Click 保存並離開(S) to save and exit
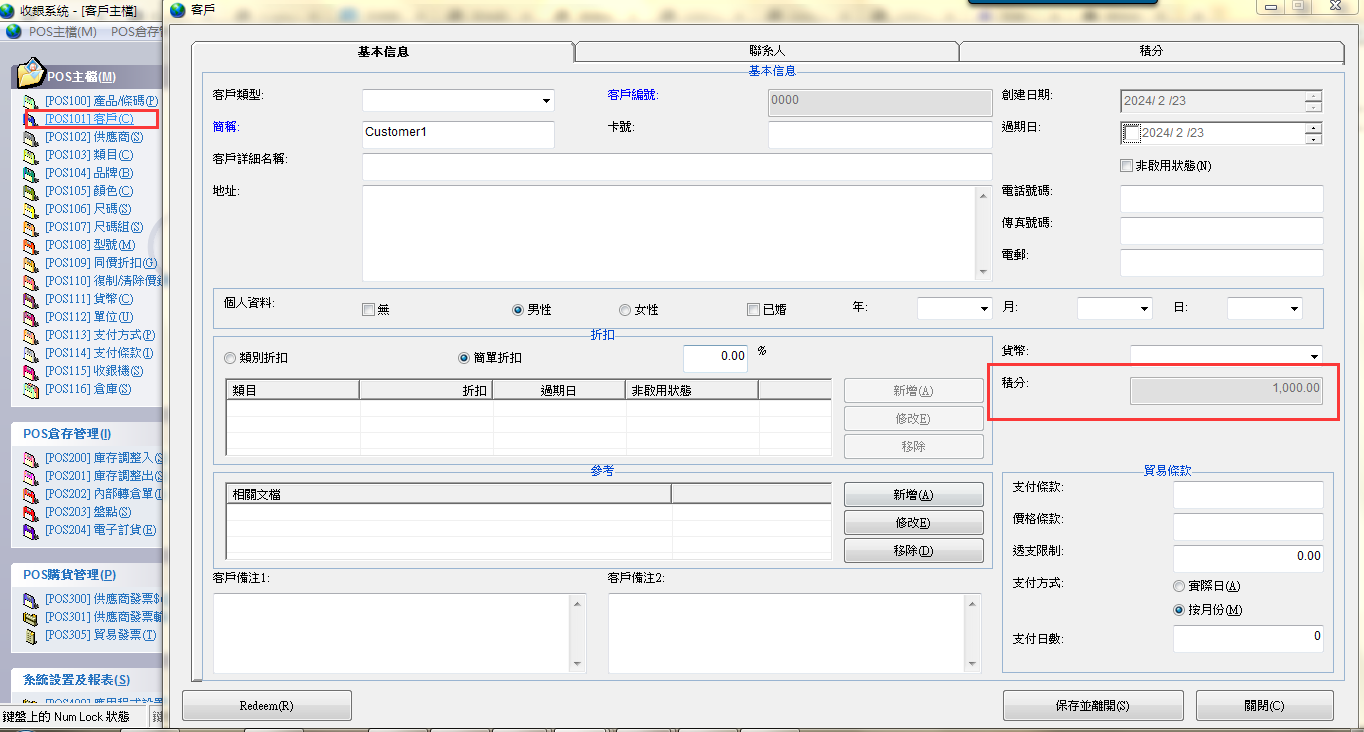1364x732 pixels. click(x=1093, y=706)
